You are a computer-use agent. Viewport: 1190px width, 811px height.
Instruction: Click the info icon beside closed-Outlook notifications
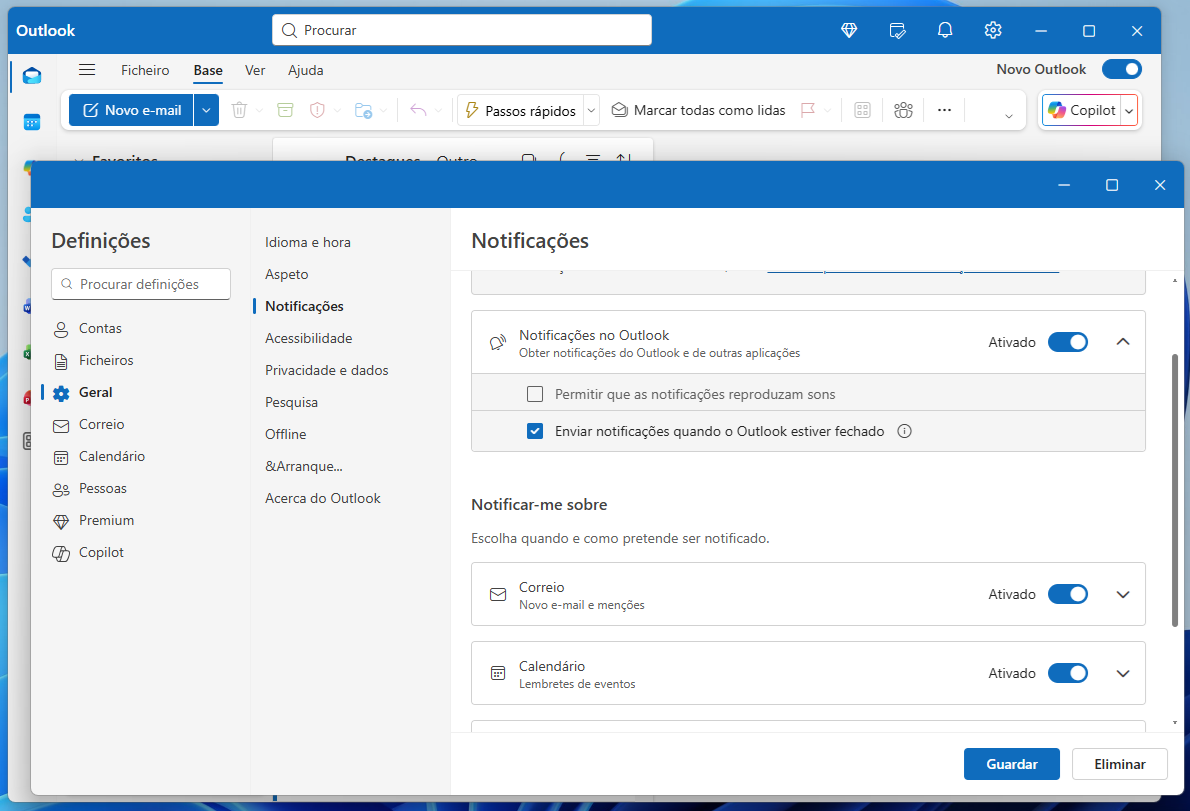coord(905,432)
